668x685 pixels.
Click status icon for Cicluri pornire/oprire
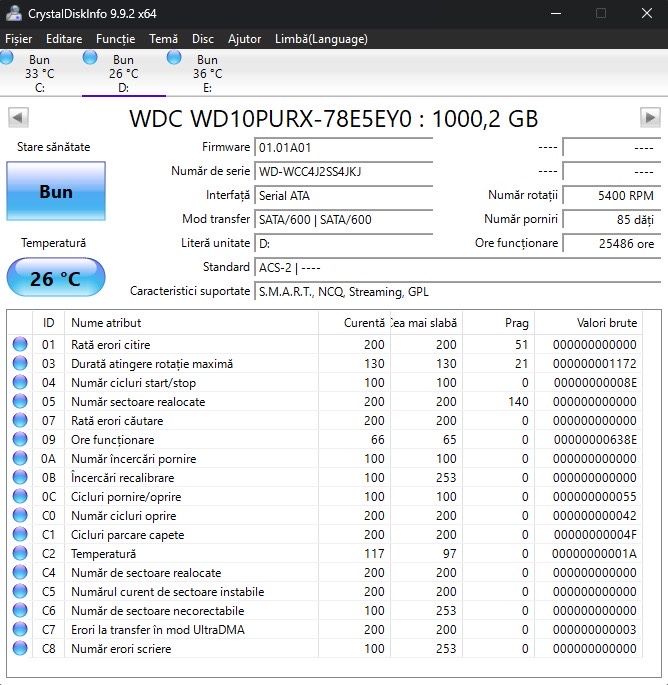click(x=20, y=496)
